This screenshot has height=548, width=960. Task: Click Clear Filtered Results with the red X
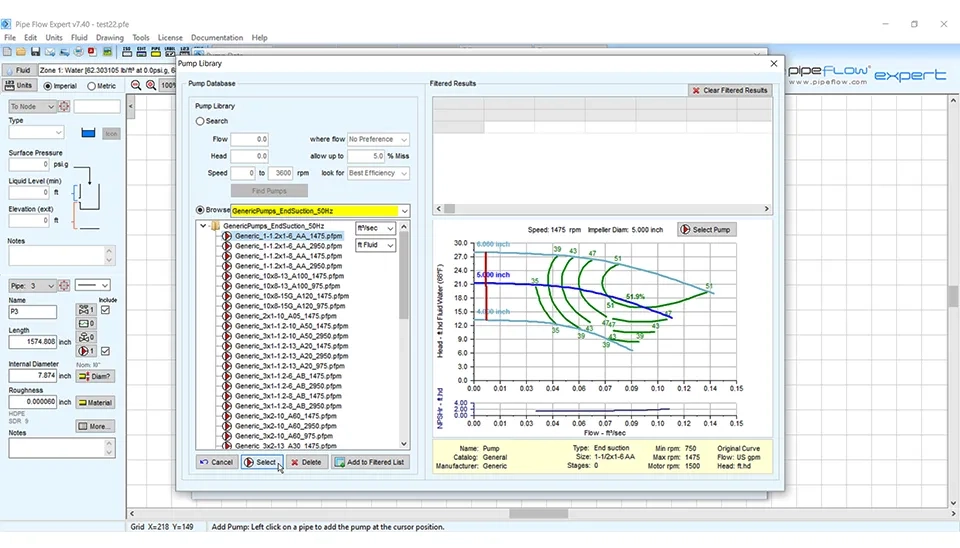coord(730,90)
